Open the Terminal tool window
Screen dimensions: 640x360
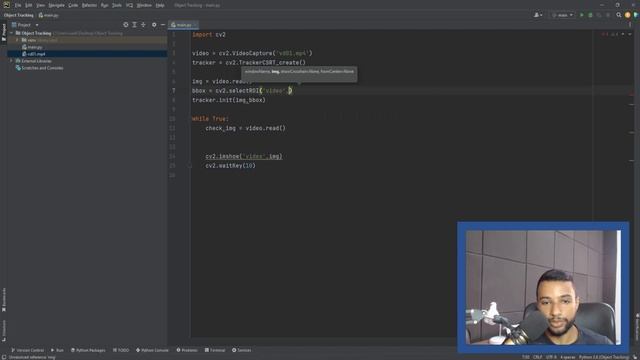215,350
